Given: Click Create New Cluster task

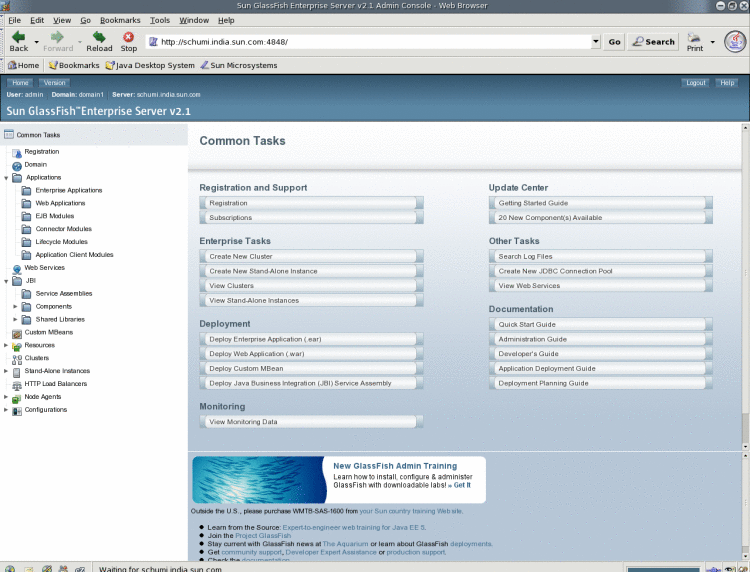Looking at the screenshot, I should [x=311, y=256].
